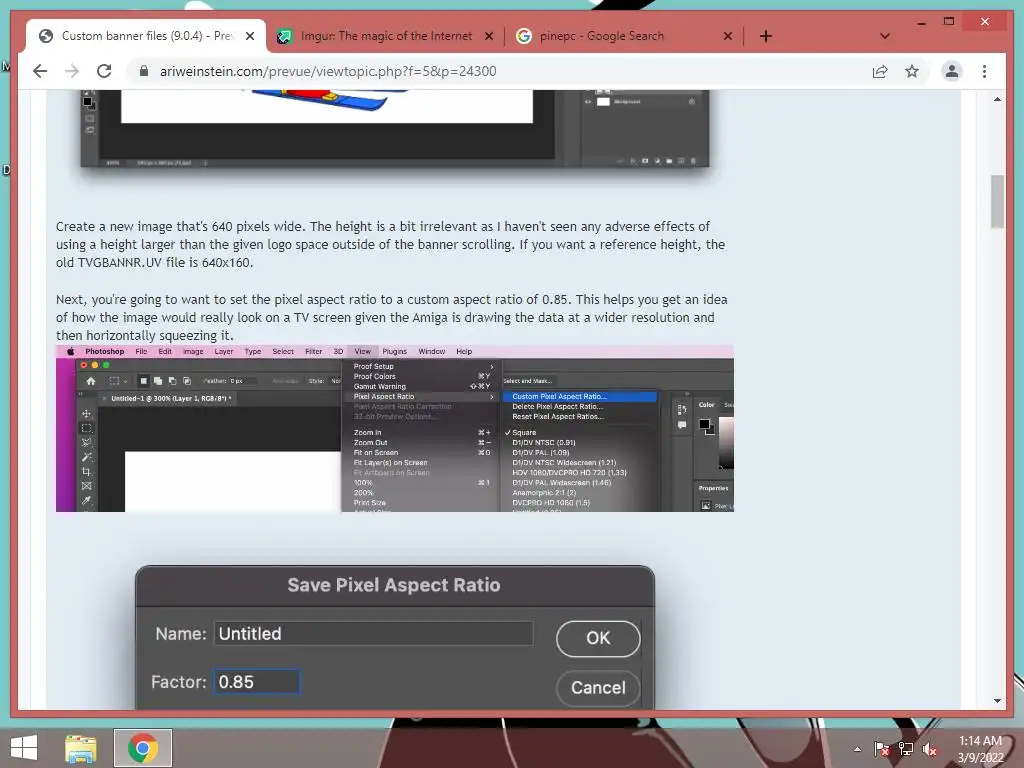Click Pixel Aspect Ratio item in screenshot menu
This screenshot has height=768, width=1024.
423,396
